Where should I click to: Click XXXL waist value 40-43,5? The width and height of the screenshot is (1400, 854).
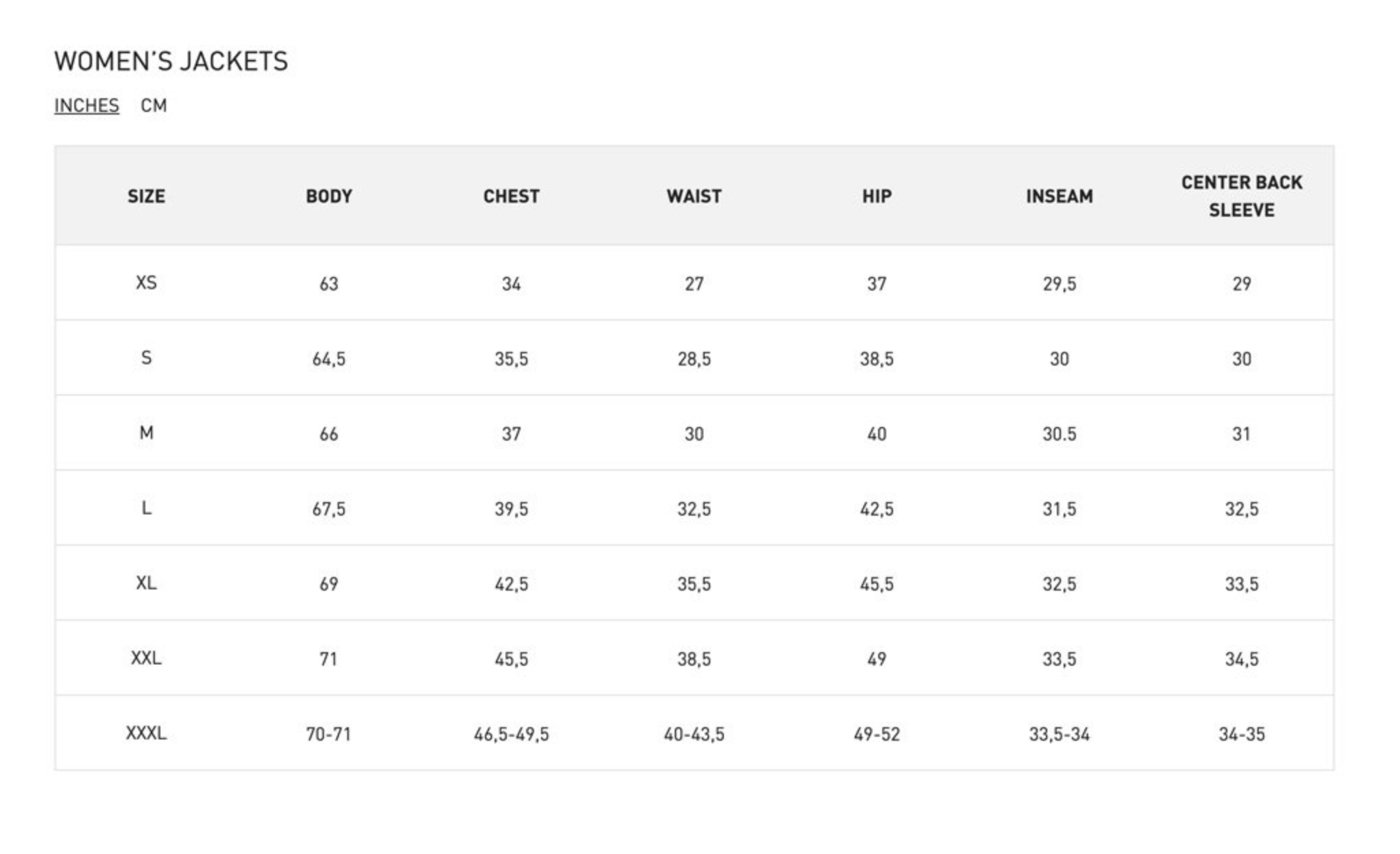click(694, 735)
